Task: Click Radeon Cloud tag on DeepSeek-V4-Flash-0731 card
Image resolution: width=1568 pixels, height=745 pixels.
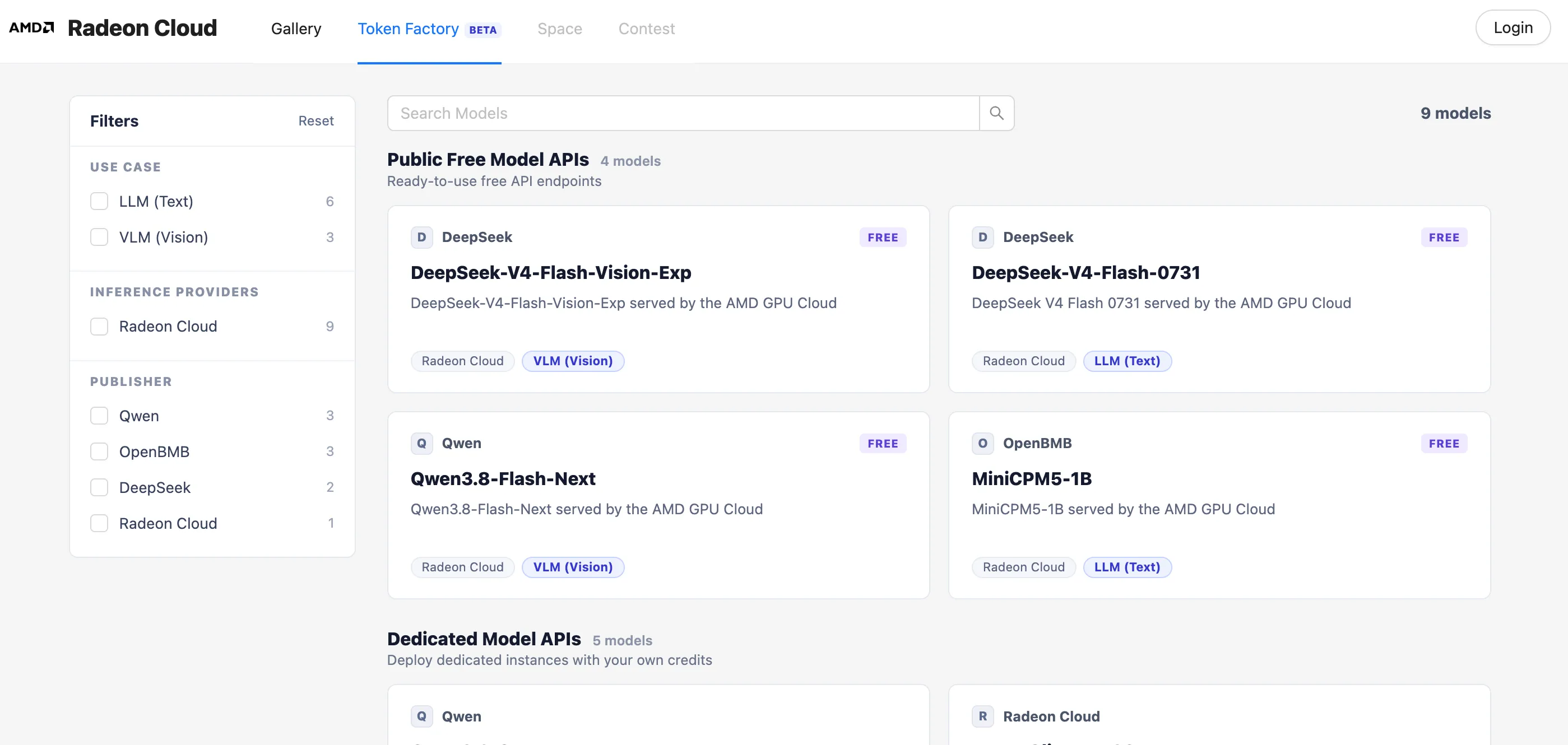Action: (1024, 361)
